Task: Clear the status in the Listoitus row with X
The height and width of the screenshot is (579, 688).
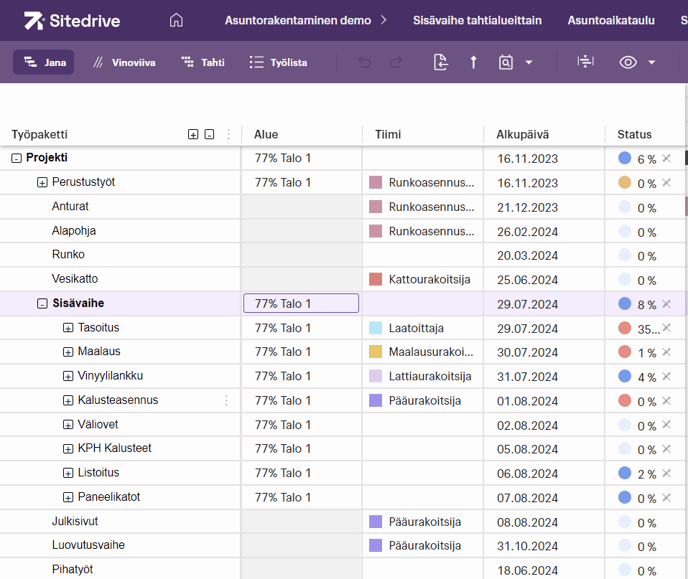Action: (666, 473)
